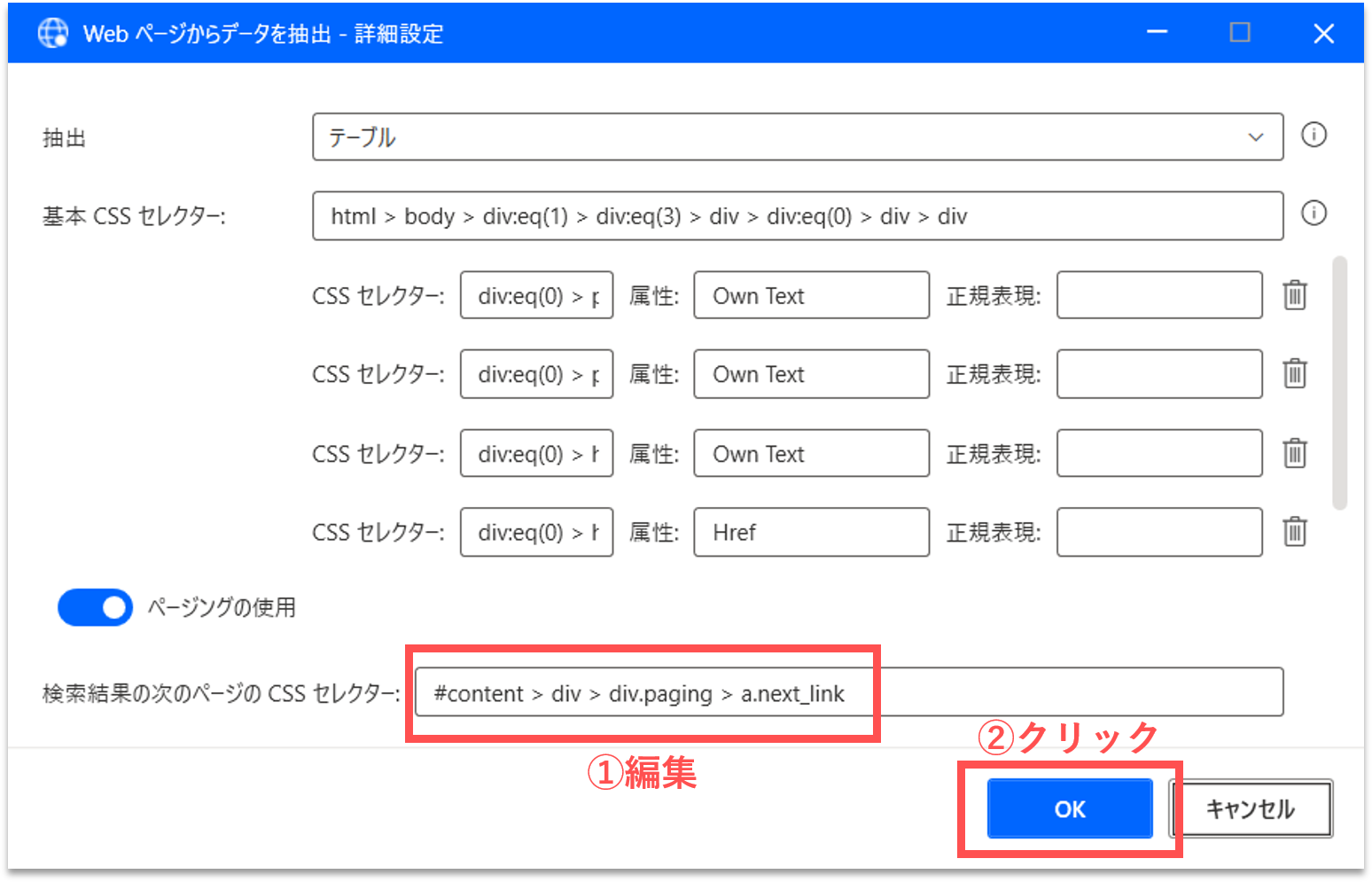
Task: Delete the Href attribute selector row
Action: click(x=1295, y=532)
